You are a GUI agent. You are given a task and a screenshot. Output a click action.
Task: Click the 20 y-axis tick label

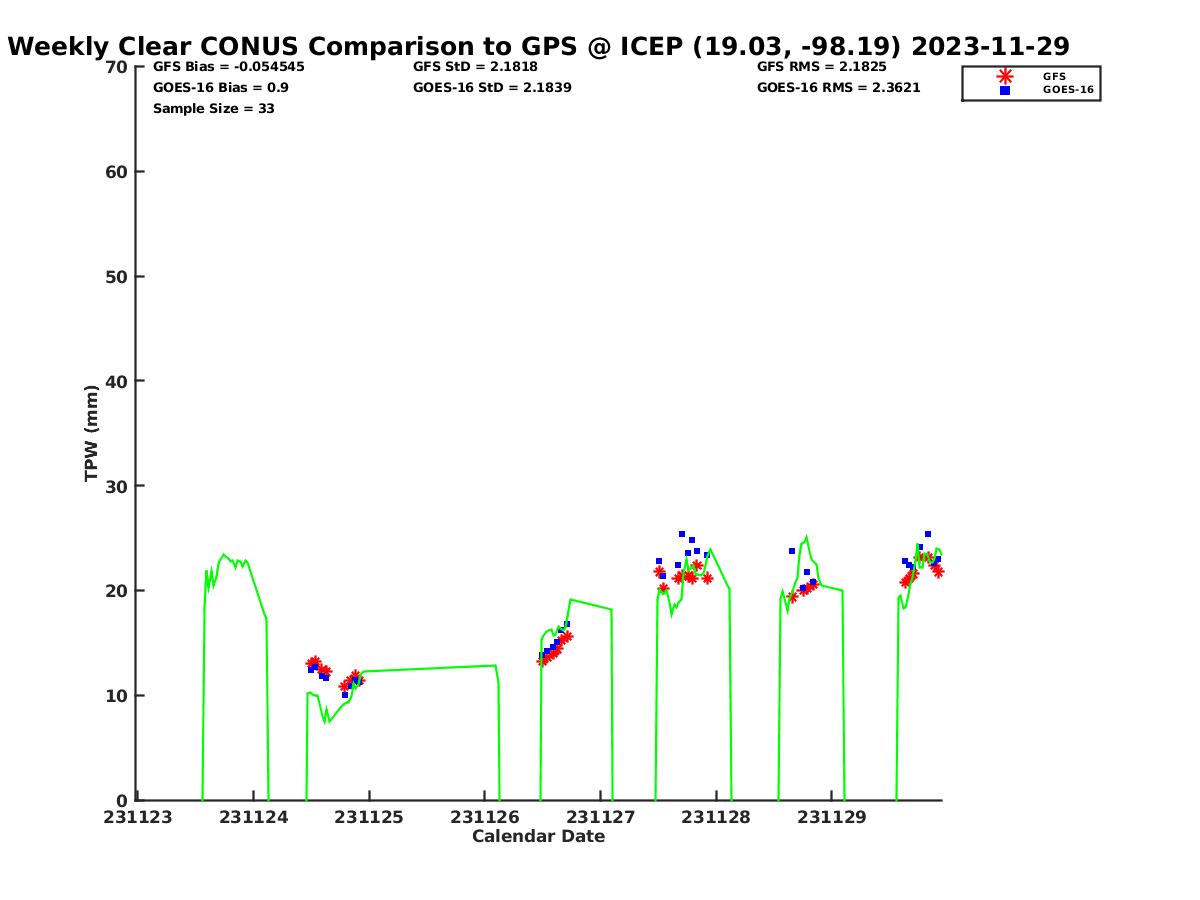click(117, 591)
